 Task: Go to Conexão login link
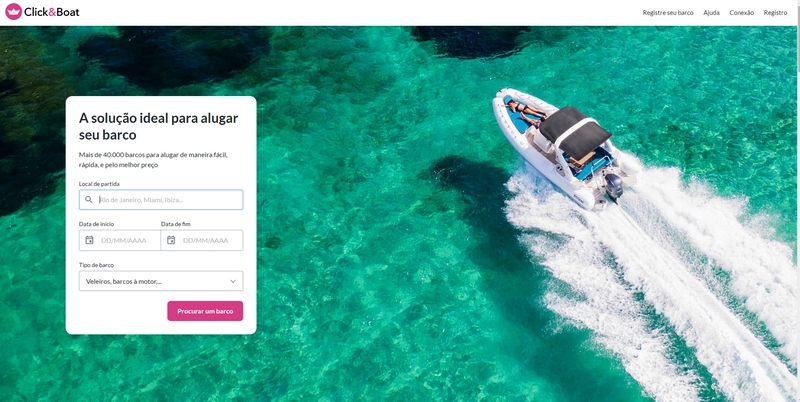click(x=741, y=13)
